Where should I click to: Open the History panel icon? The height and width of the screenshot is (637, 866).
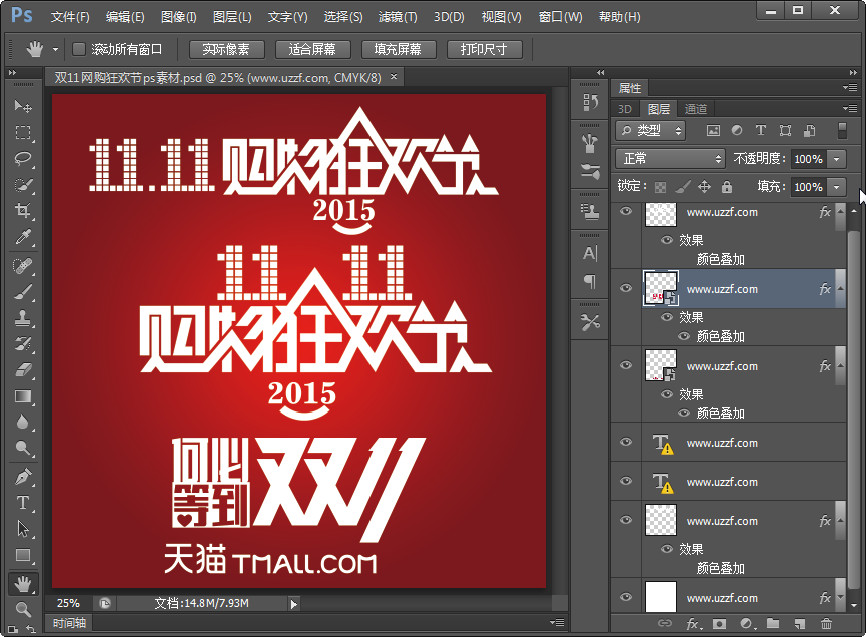click(x=590, y=102)
